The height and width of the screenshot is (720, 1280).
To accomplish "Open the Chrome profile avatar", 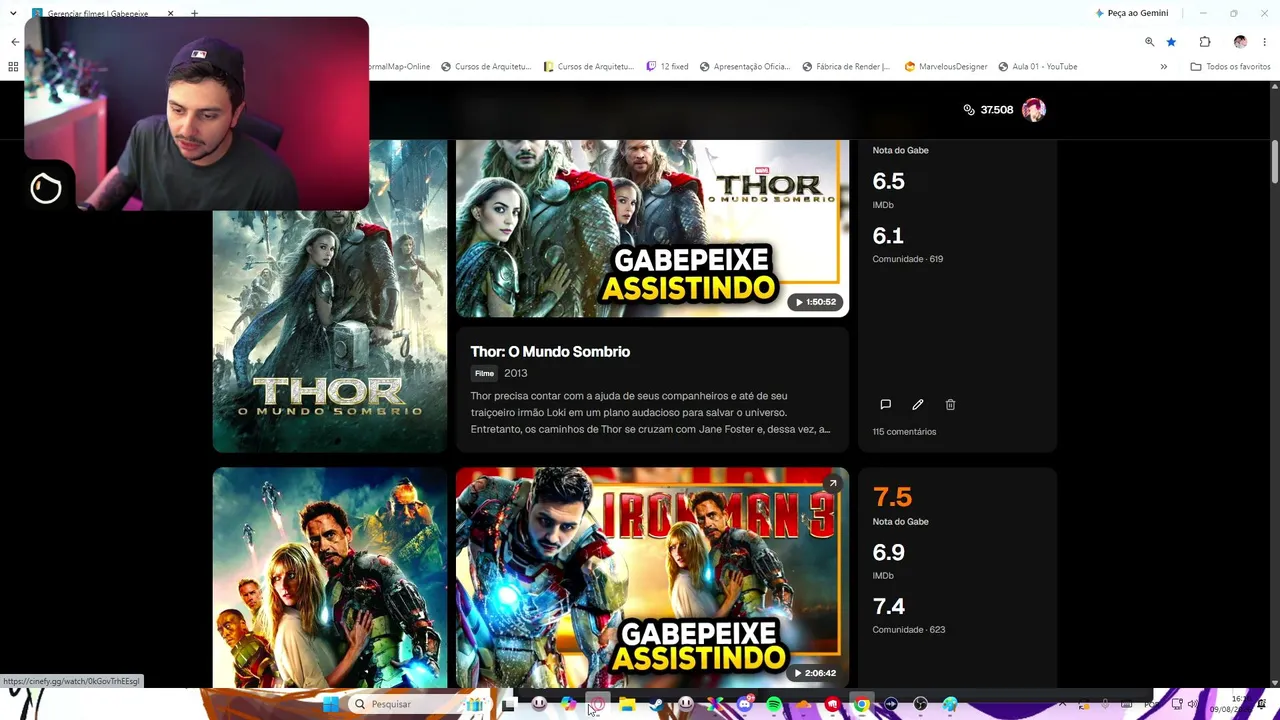I will pos(1240,42).
